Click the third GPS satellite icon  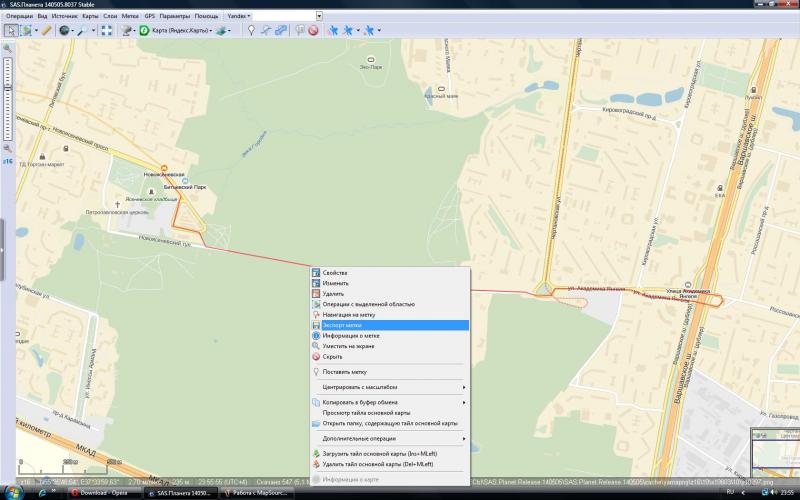pyautogui.click(x=369, y=31)
